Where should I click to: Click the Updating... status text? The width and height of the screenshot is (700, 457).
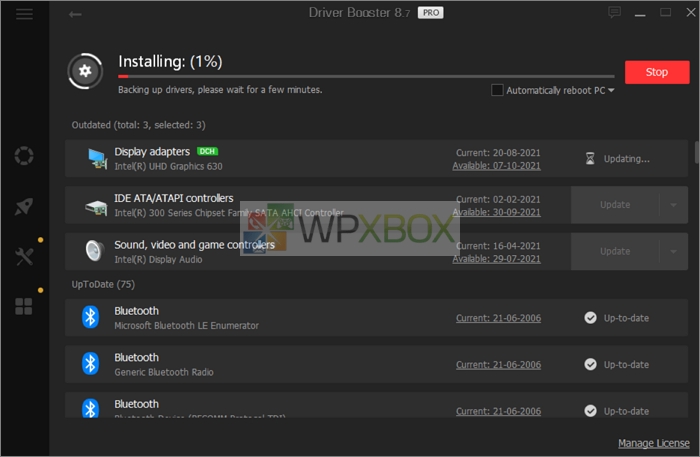(626, 159)
